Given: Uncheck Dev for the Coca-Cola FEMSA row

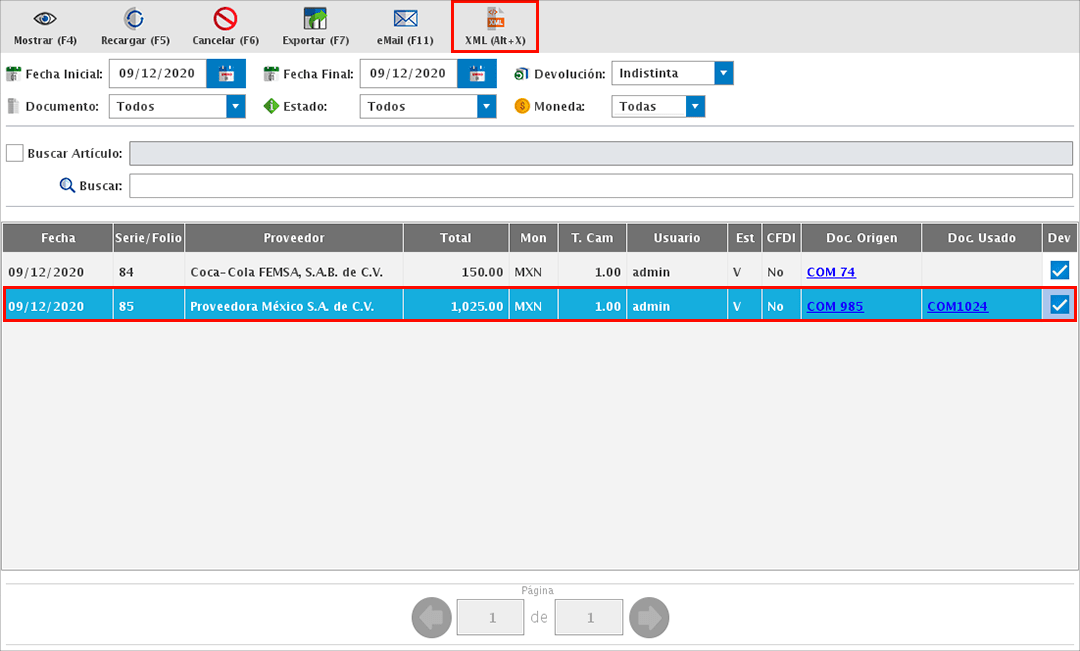Looking at the screenshot, I should tap(1058, 271).
